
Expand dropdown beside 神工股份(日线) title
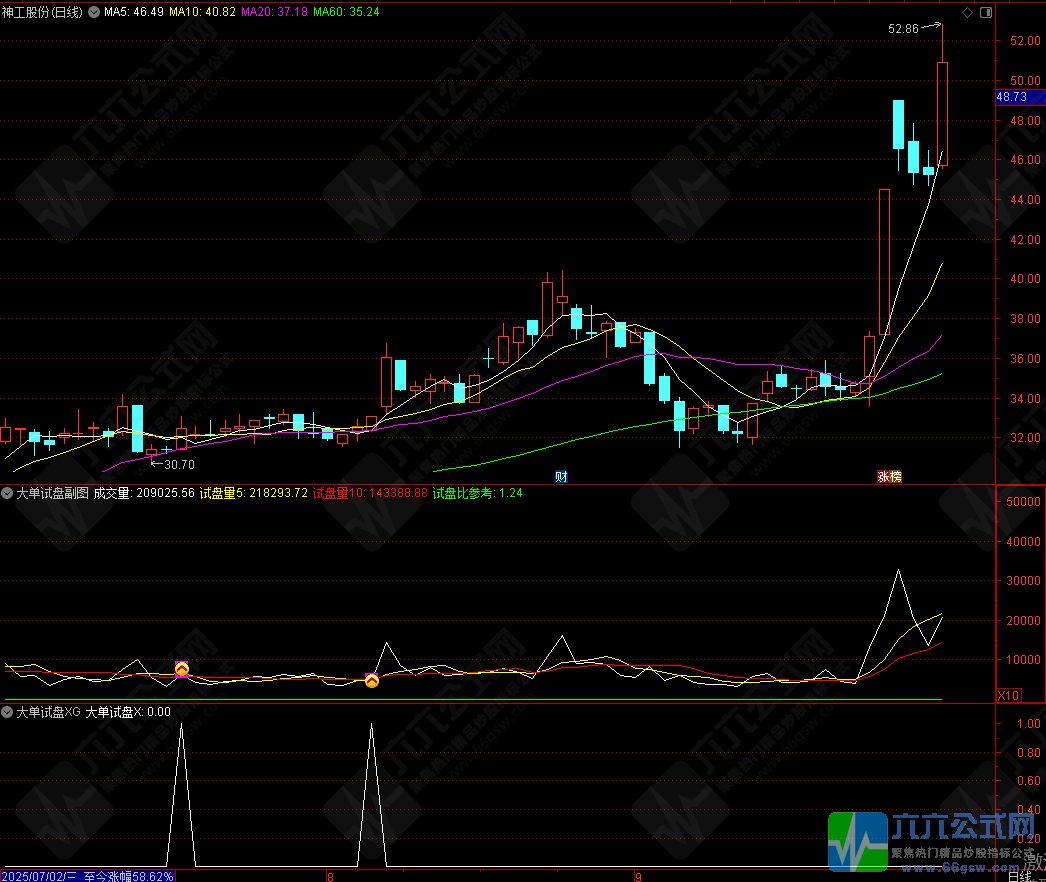(x=93, y=12)
